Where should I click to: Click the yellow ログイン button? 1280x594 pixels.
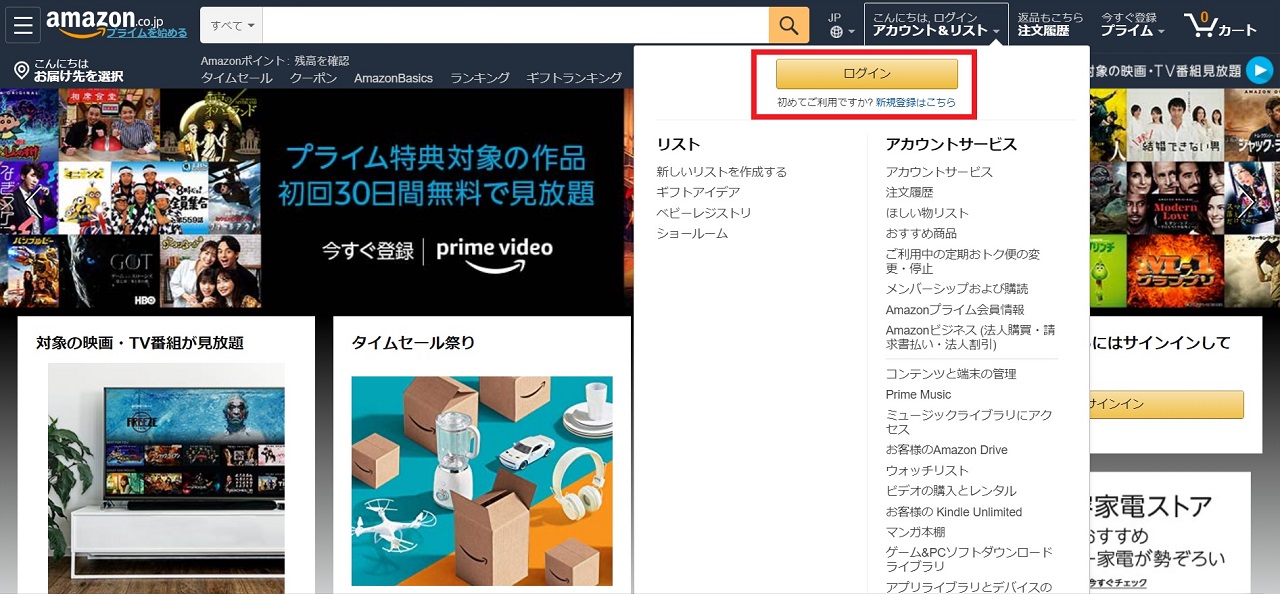coord(866,74)
